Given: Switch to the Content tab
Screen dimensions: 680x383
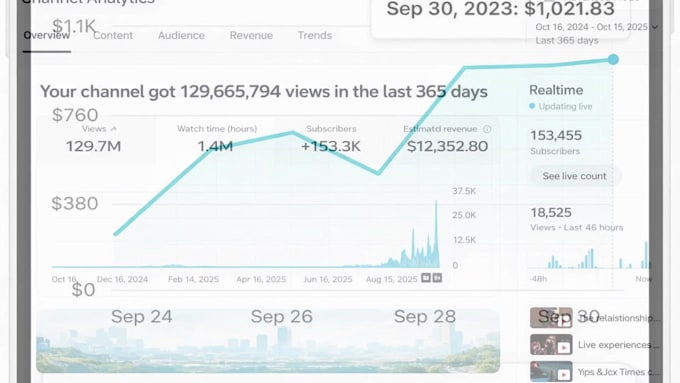Looking at the screenshot, I should (x=113, y=36).
